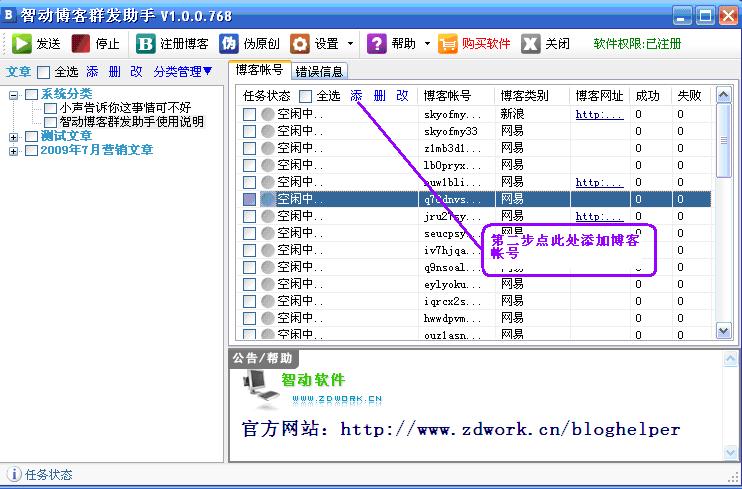Check 全选 box in article panel
The height and width of the screenshot is (489, 742).
(x=43, y=72)
